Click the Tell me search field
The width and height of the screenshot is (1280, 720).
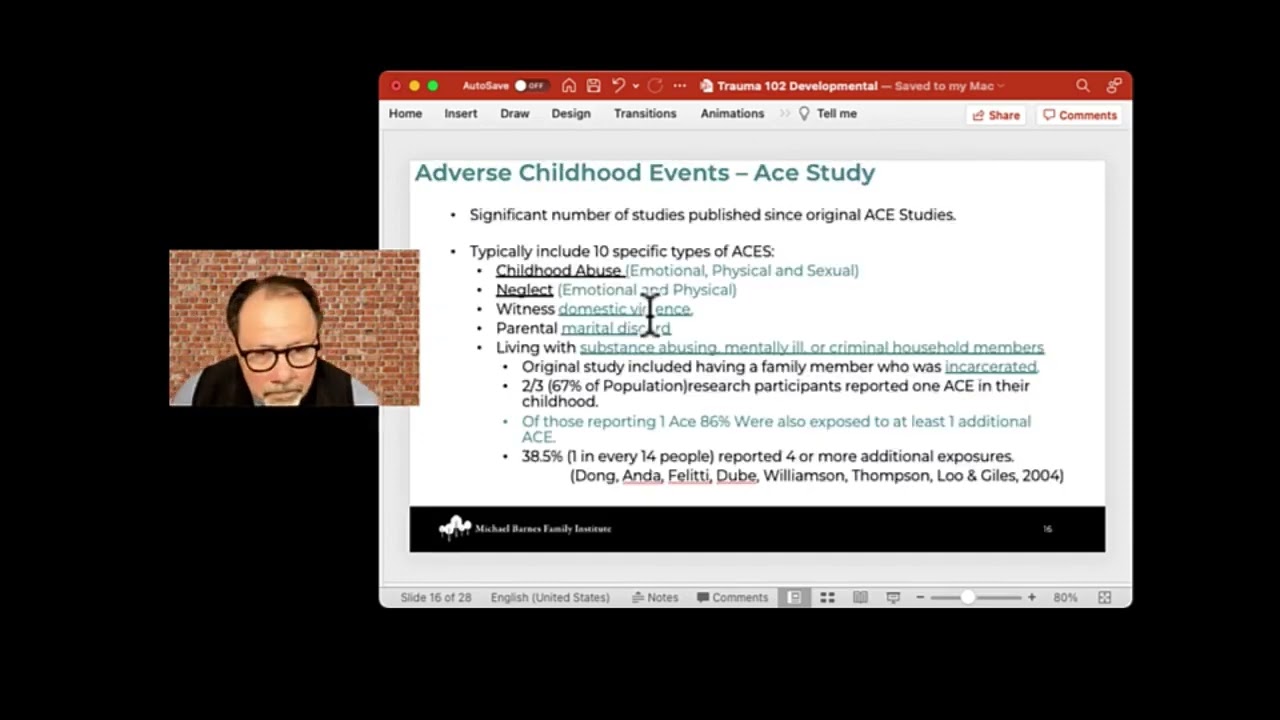(x=828, y=114)
